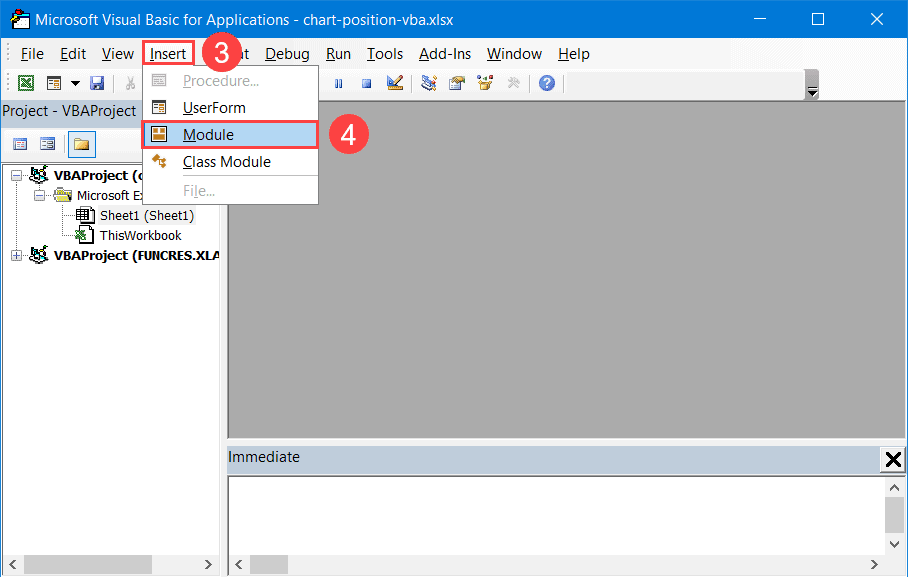This screenshot has height=577, width=908.
Task: Click the Class Module icon in Insert menu
Action: [x=159, y=161]
